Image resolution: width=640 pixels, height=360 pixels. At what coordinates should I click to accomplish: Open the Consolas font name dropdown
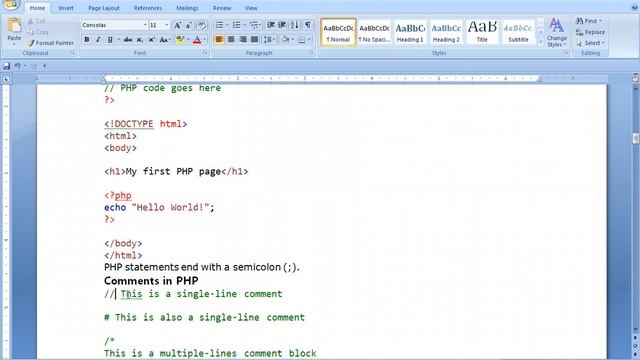pyautogui.click(x=145, y=25)
